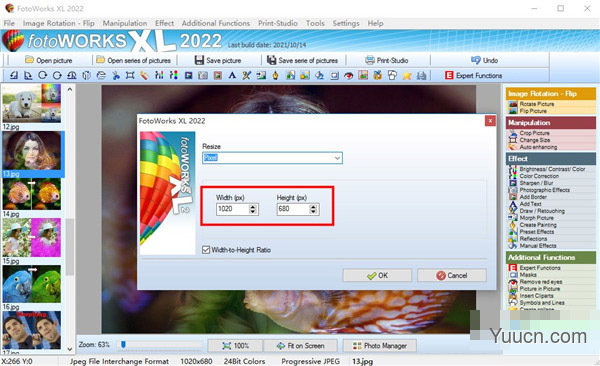Click the thumbnail list scrollbar down arrow

(x=70, y=349)
